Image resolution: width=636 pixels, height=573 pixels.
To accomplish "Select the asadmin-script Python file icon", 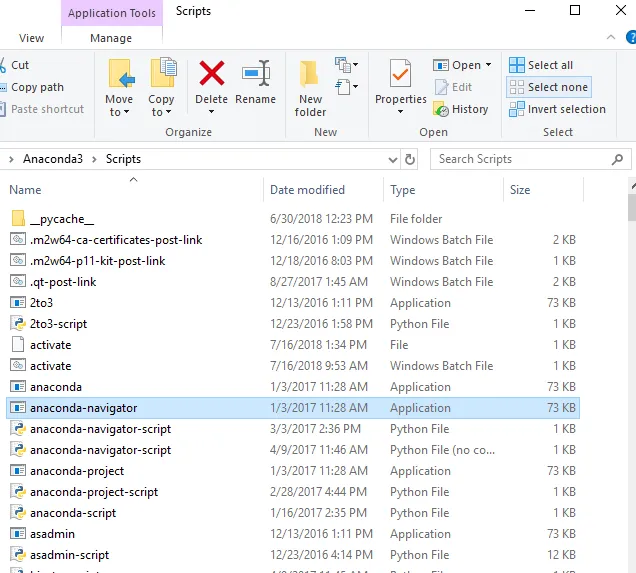I will point(18,554).
